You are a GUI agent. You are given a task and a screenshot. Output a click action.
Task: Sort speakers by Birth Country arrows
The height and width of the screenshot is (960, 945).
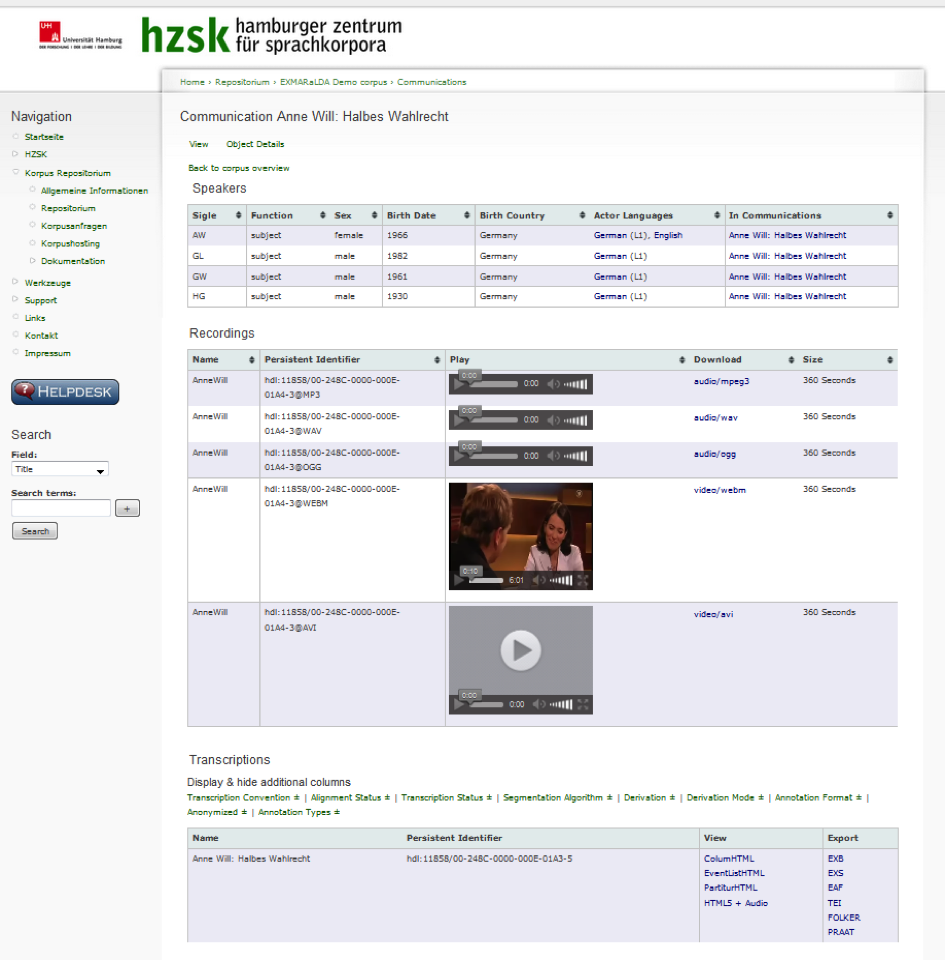pos(583,216)
